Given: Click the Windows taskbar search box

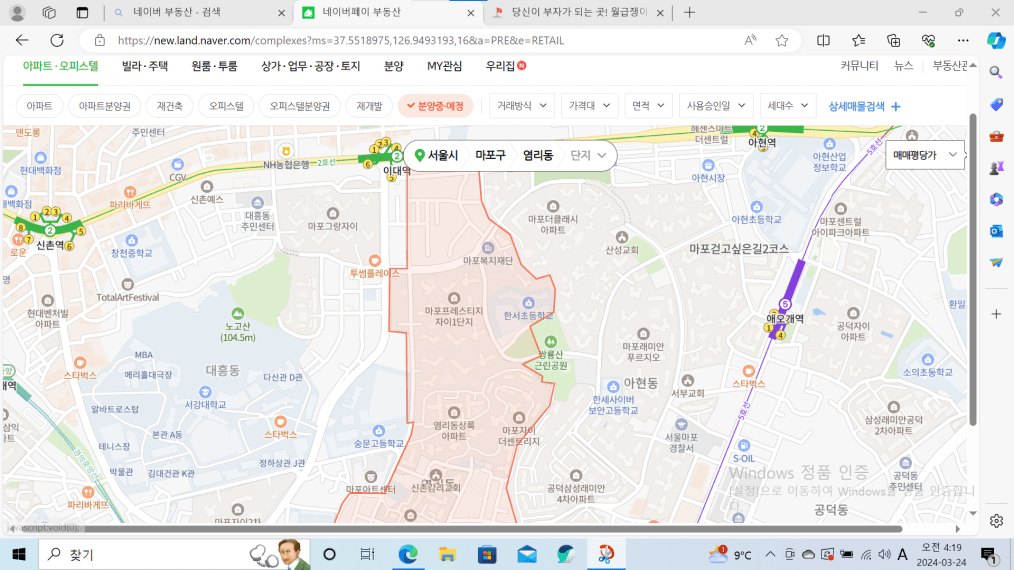Looking at the screenshot, I should coord(175,554).
